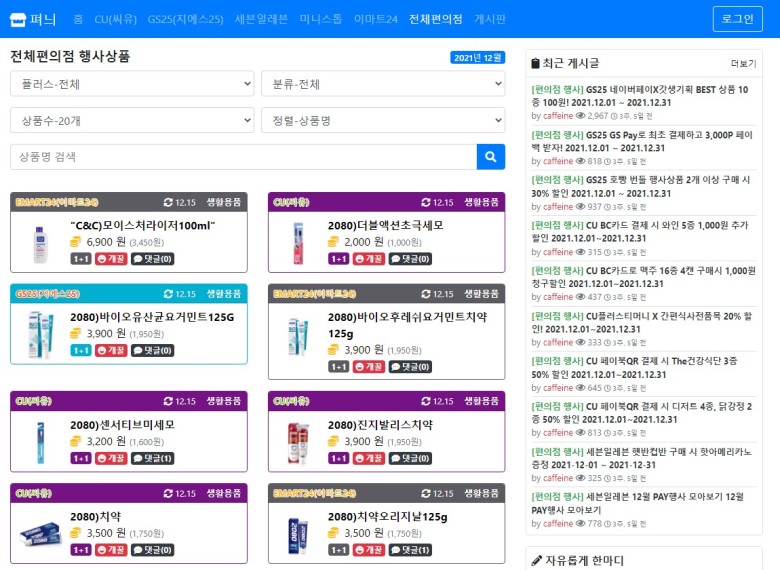Open CU(씨유) nav item
780x570 pixels.
click(x=115, y=19)
